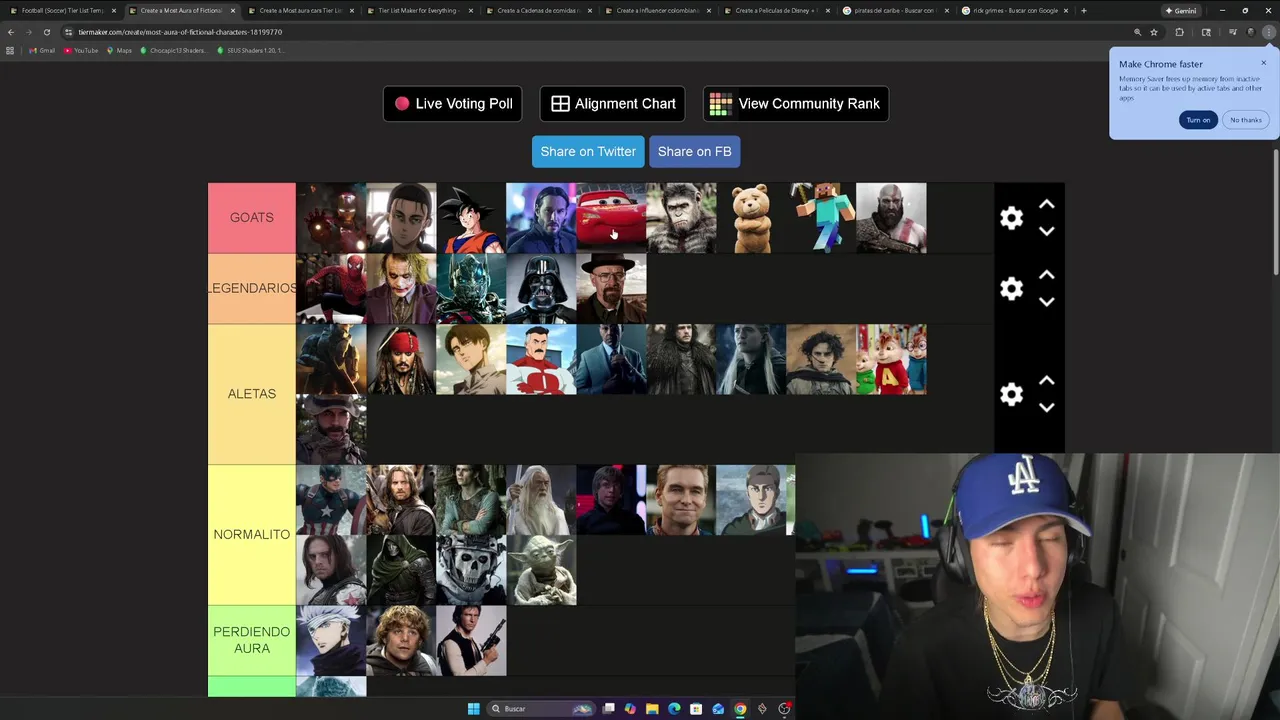Bookmark this page with star icon
This screenshot has height=720, width=1280.
point(1154,32)
